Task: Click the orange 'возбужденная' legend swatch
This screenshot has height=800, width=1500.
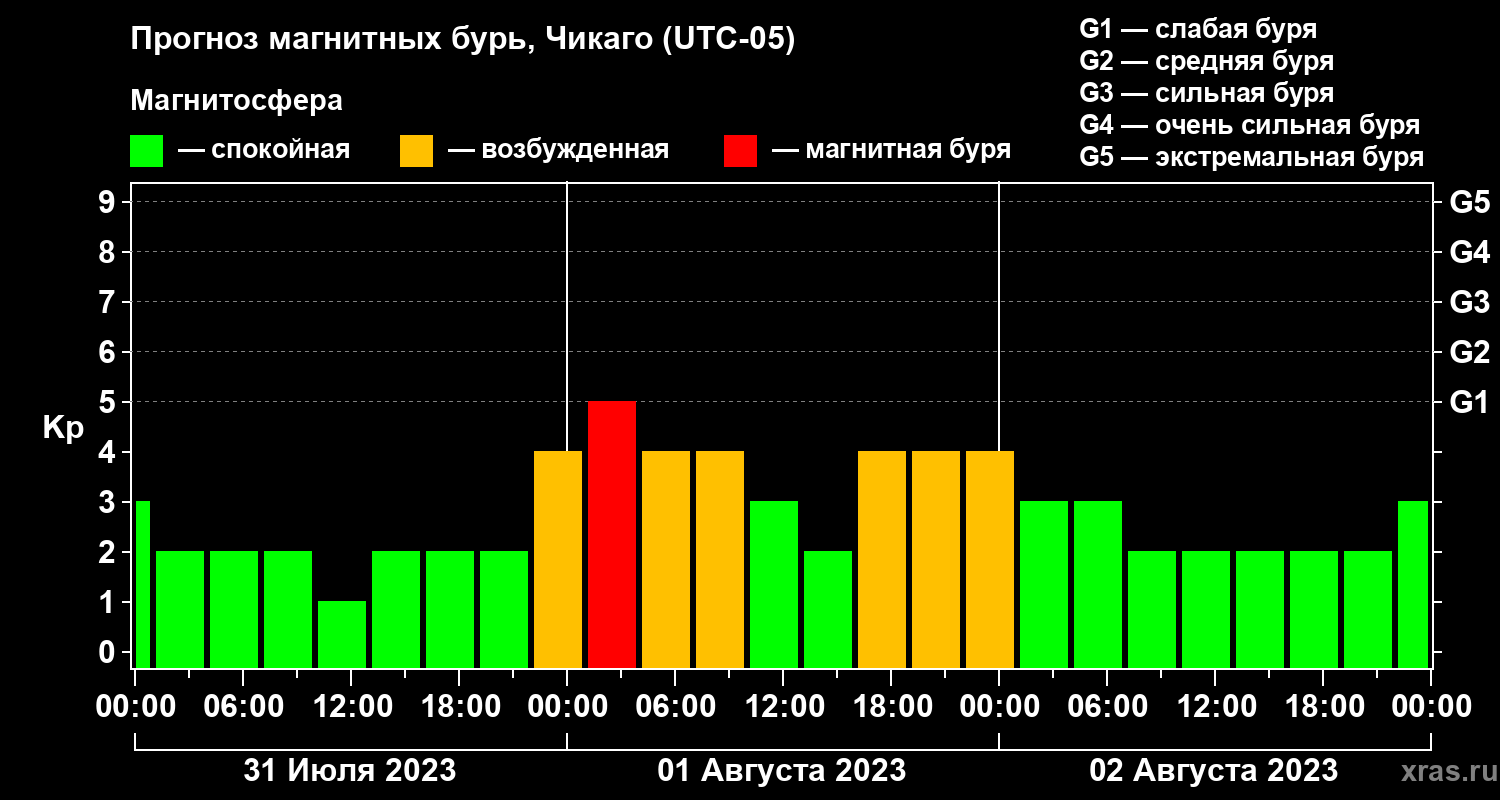Action: coord(416,151)
